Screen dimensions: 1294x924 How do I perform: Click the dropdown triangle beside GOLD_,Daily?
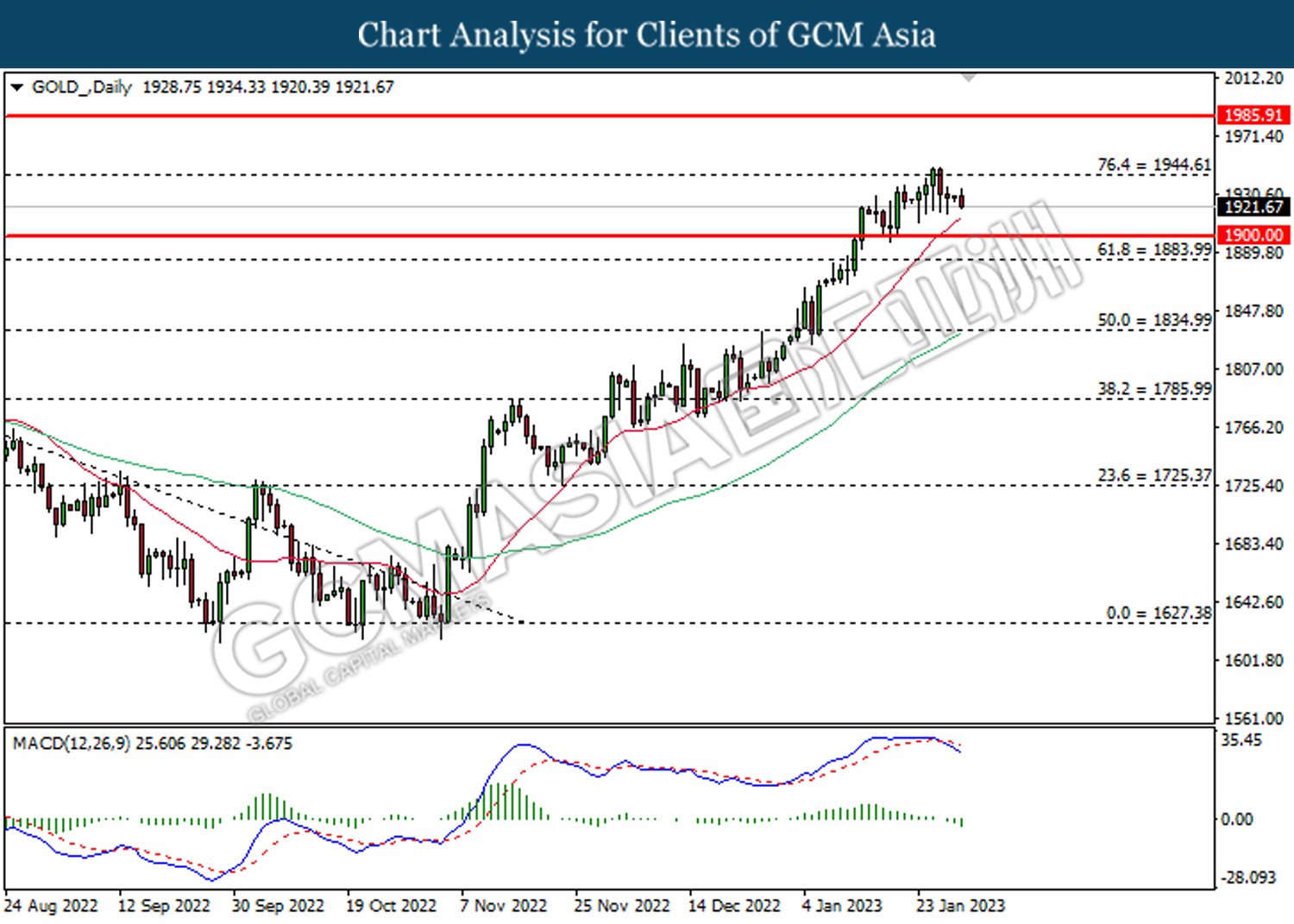click(x=16, y=87)
